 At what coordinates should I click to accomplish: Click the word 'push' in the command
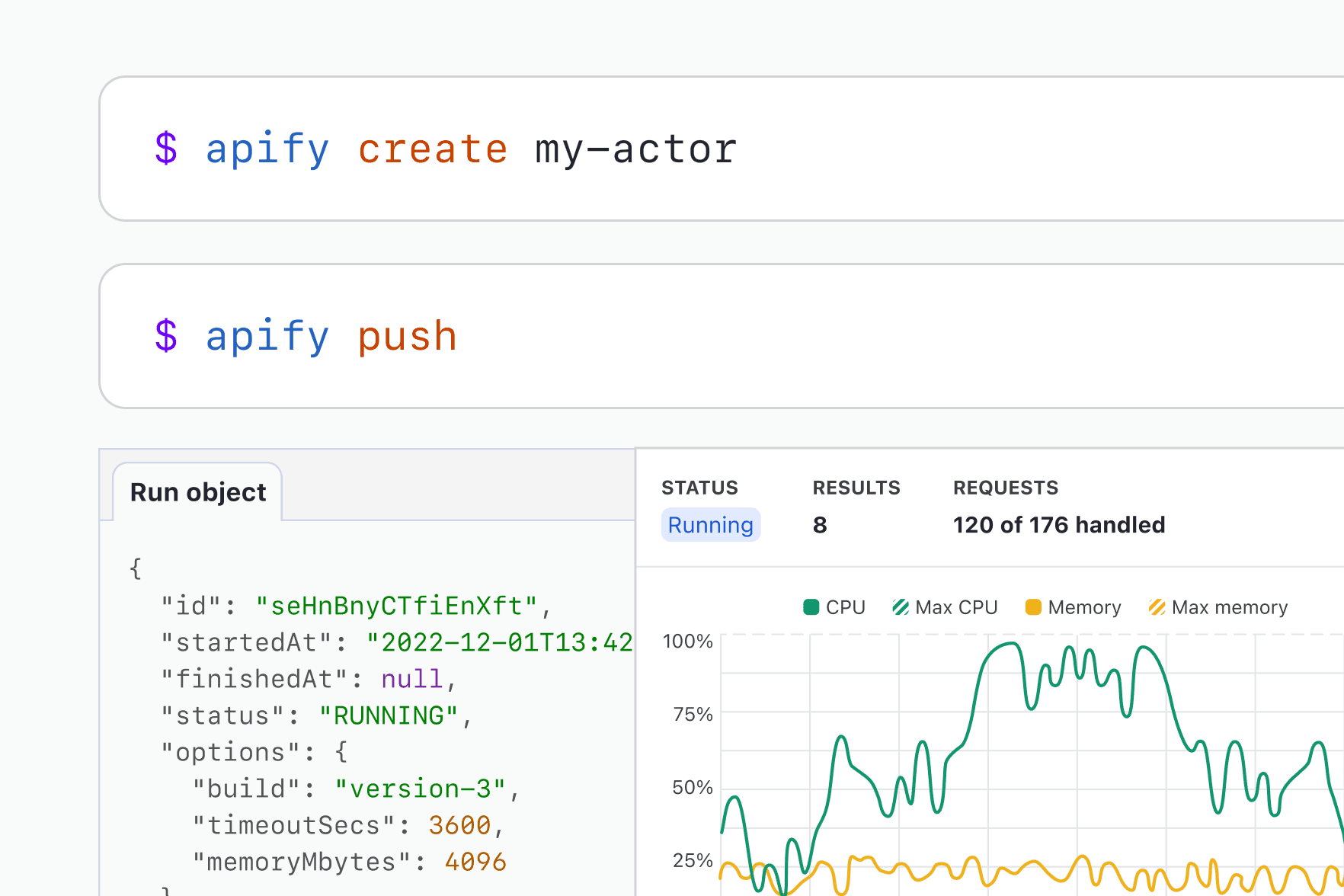(x=408, y=336)
